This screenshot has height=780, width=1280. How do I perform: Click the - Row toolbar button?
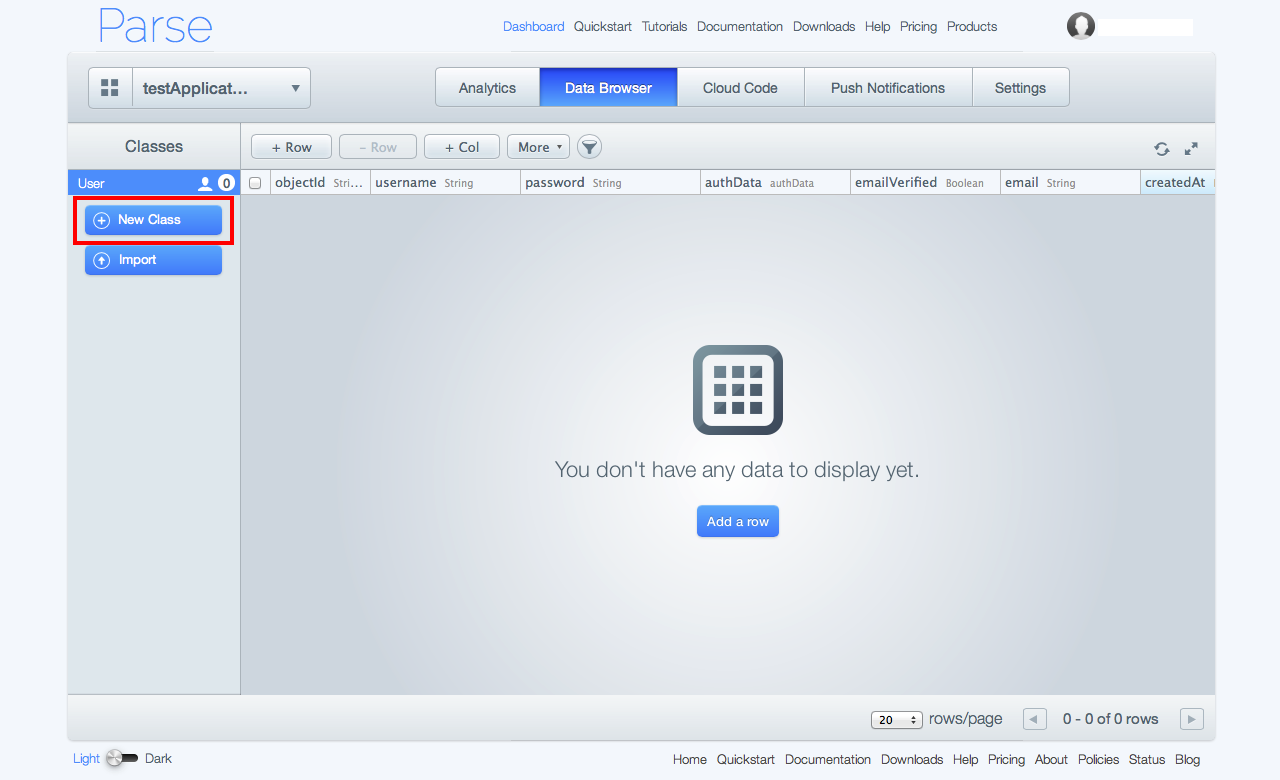[378, 147]
